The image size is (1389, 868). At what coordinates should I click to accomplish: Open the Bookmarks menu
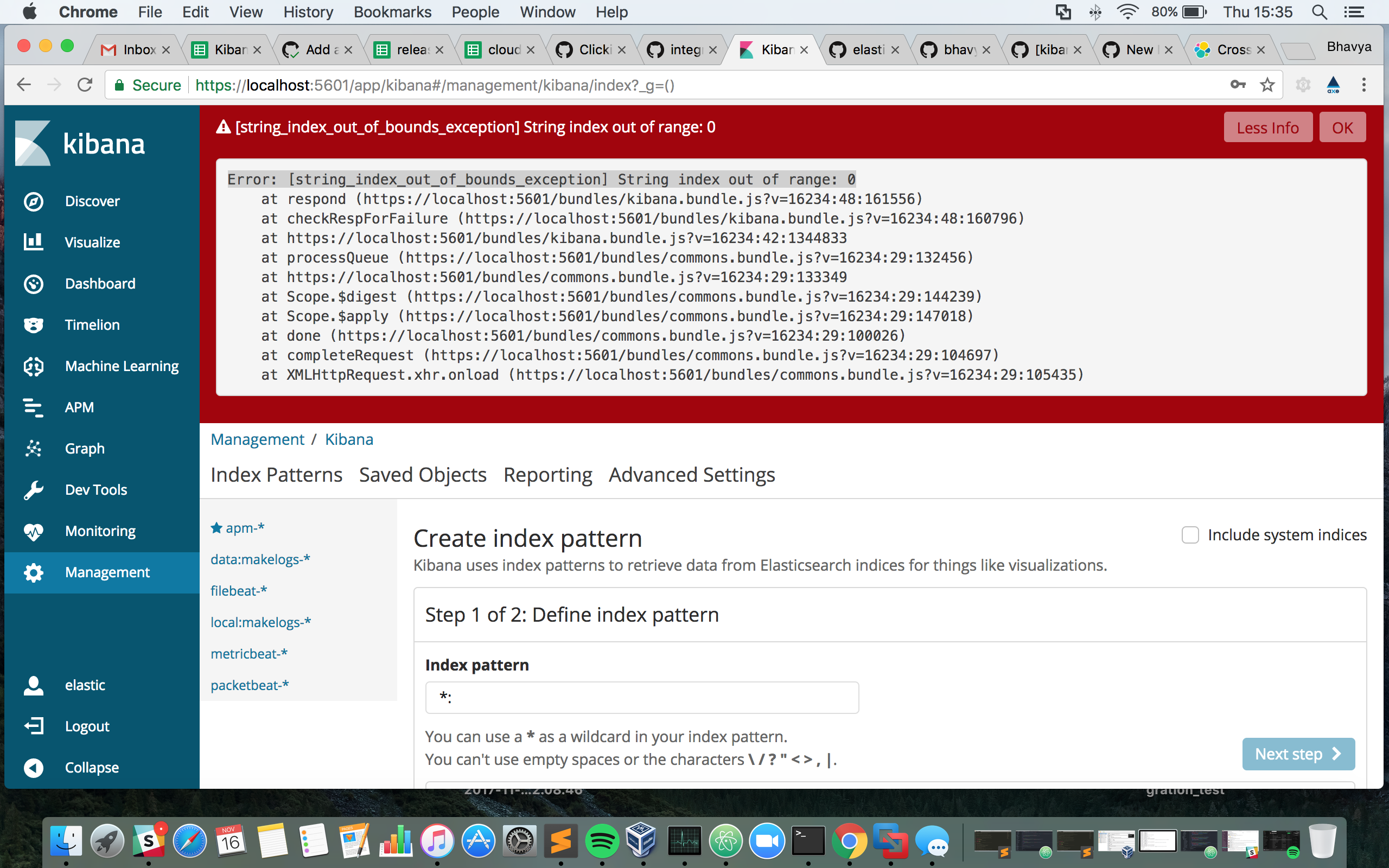pos(393,11)
